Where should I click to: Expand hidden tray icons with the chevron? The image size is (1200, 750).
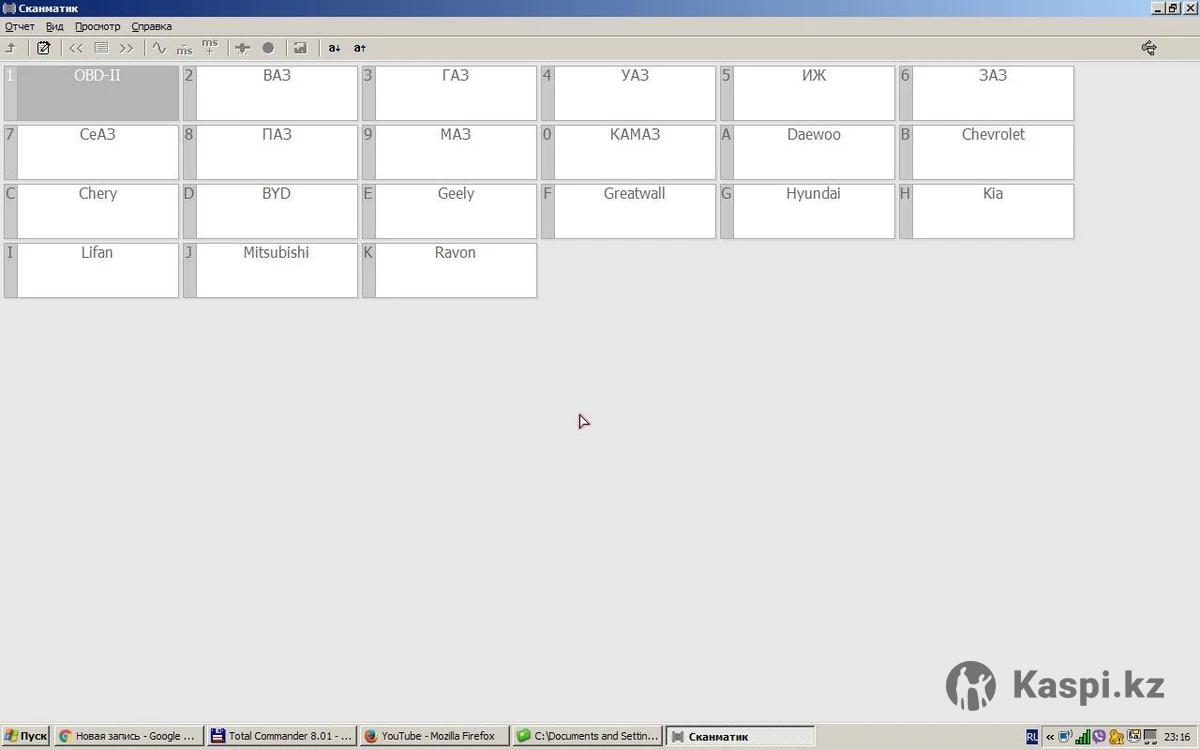(1050, 737)
